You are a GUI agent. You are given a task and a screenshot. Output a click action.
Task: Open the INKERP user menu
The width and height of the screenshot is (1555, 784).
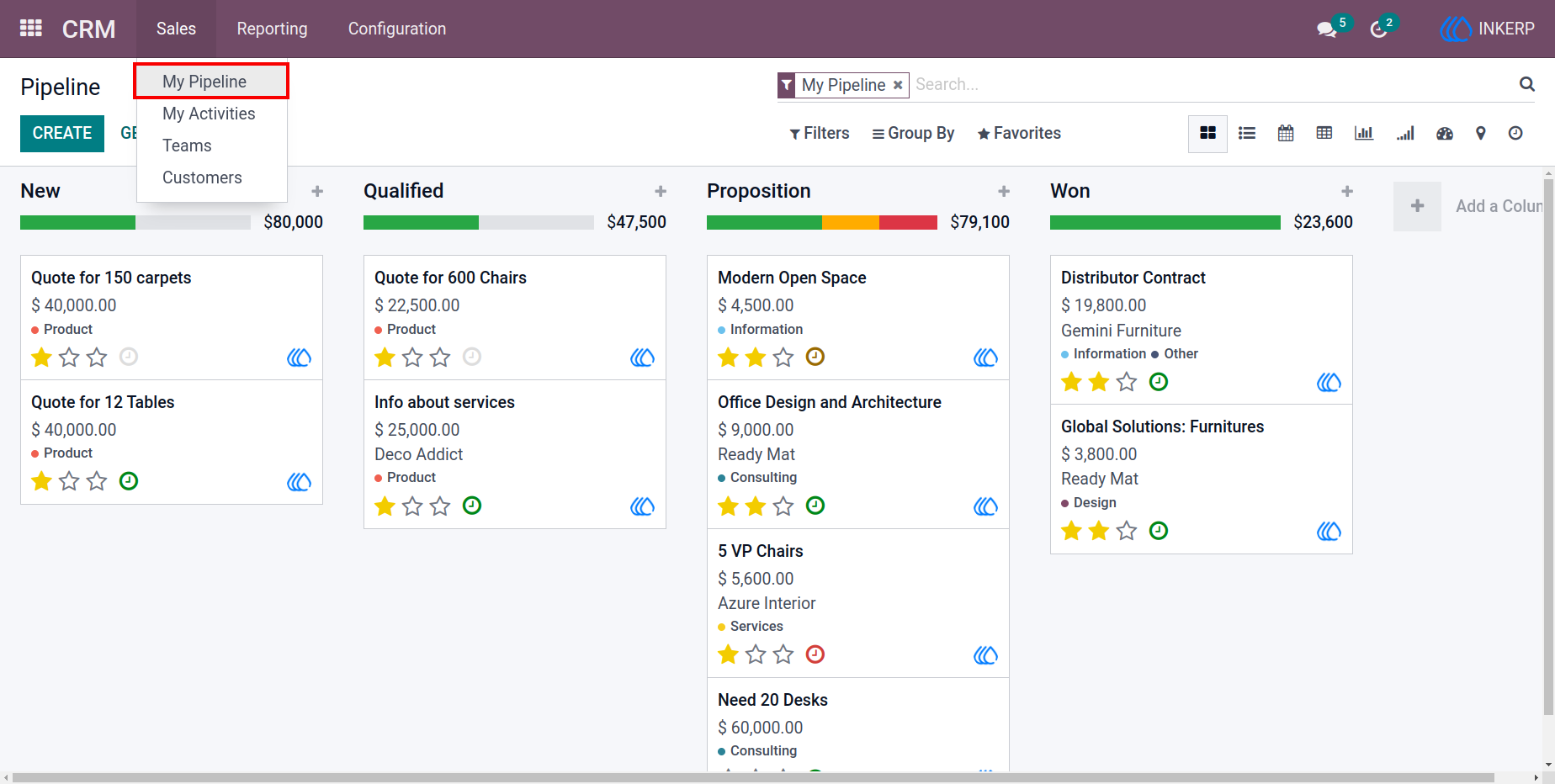point(1488,29)
